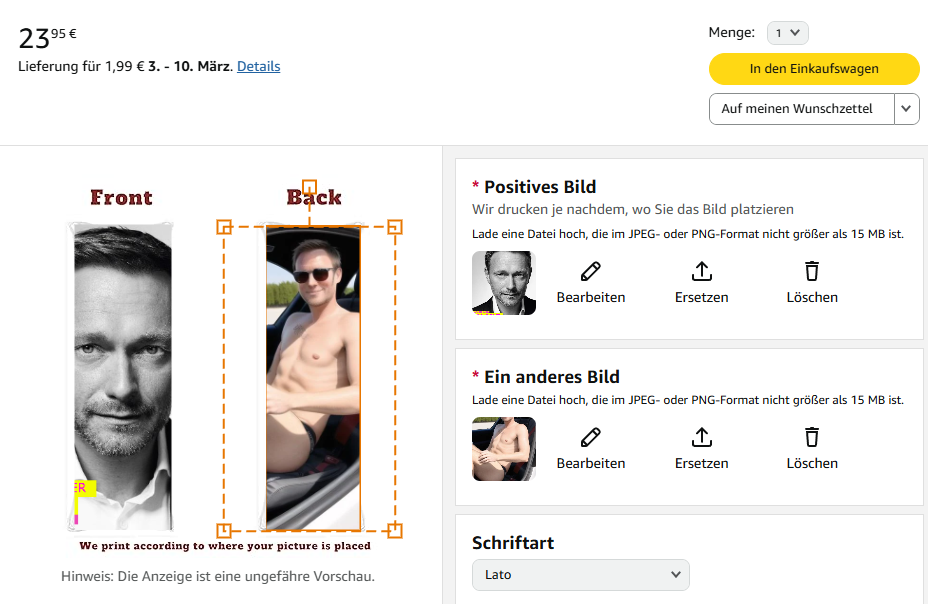Click the Bearbeiten pencil icon for Positives Bild
Screen dimensions: 928x604
590,272
